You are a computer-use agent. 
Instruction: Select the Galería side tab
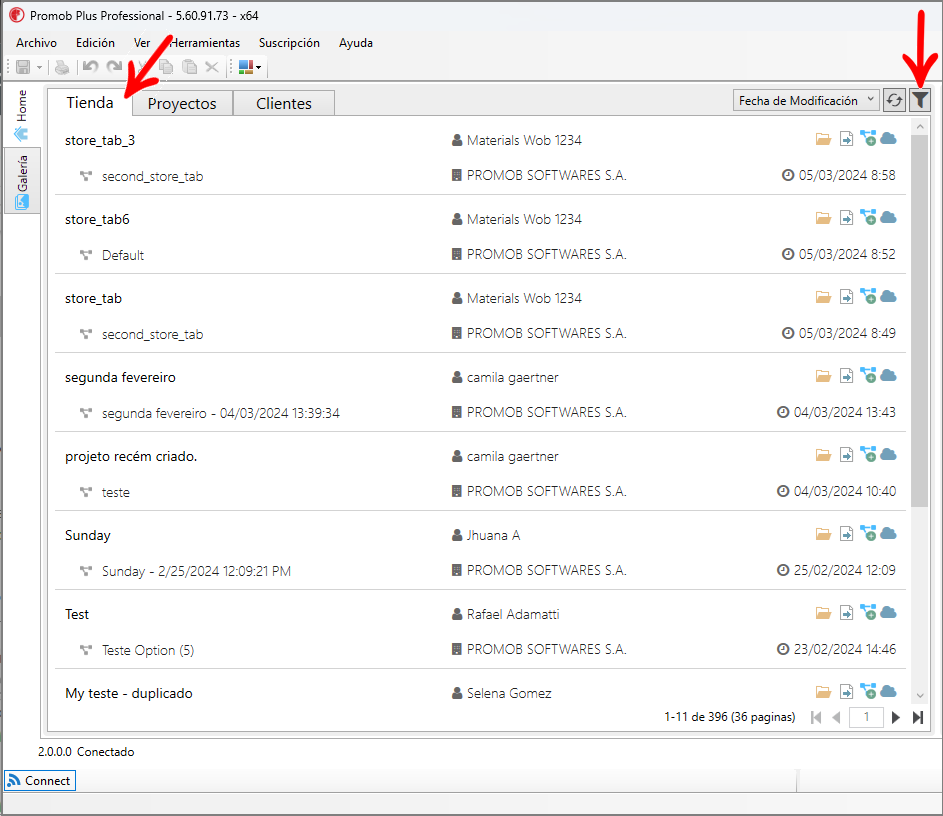click(22, 180)
